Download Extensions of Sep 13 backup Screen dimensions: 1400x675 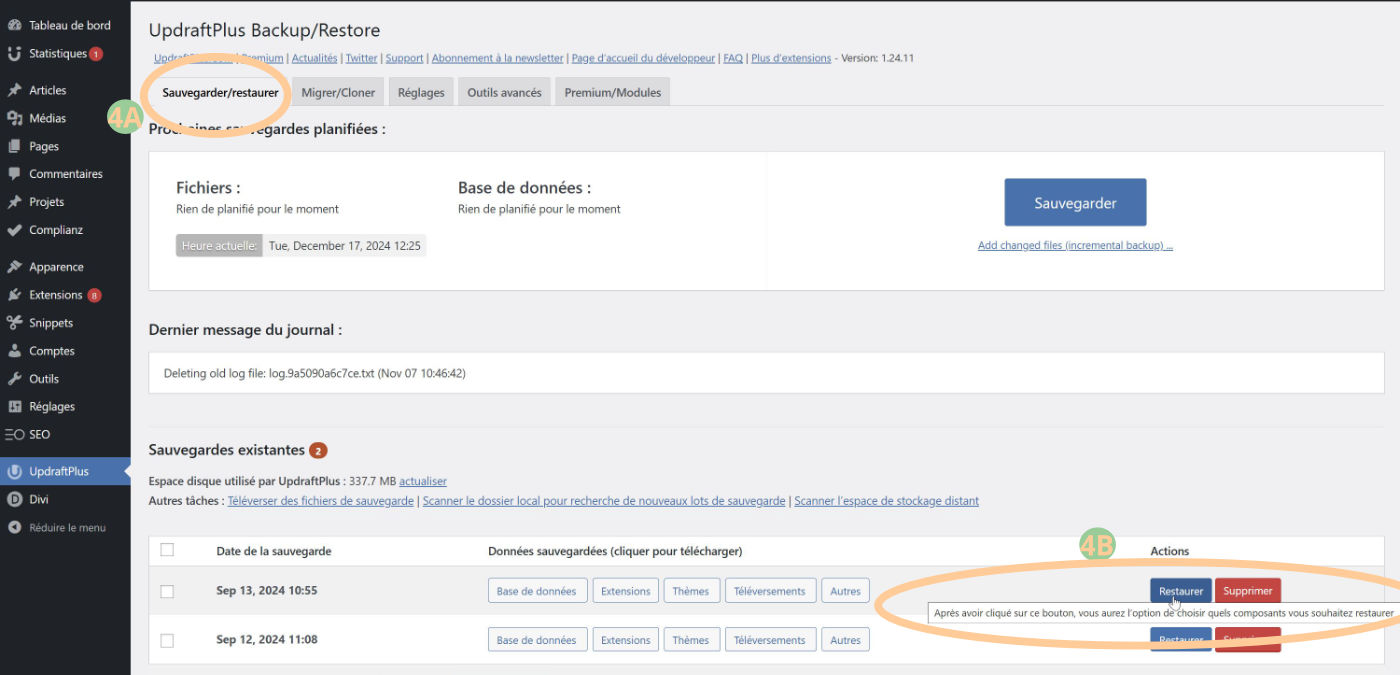pyautogui.click(x=626, y=591)
